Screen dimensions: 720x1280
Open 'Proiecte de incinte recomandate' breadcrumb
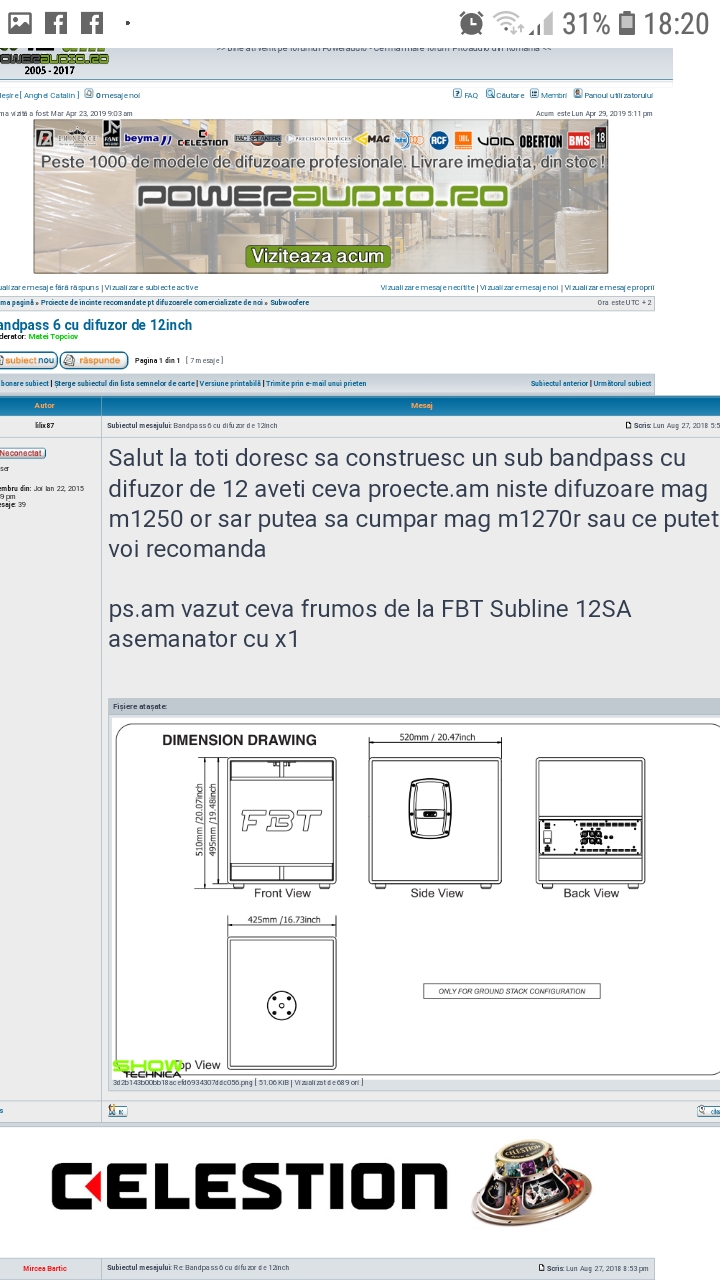pos(152,302)
